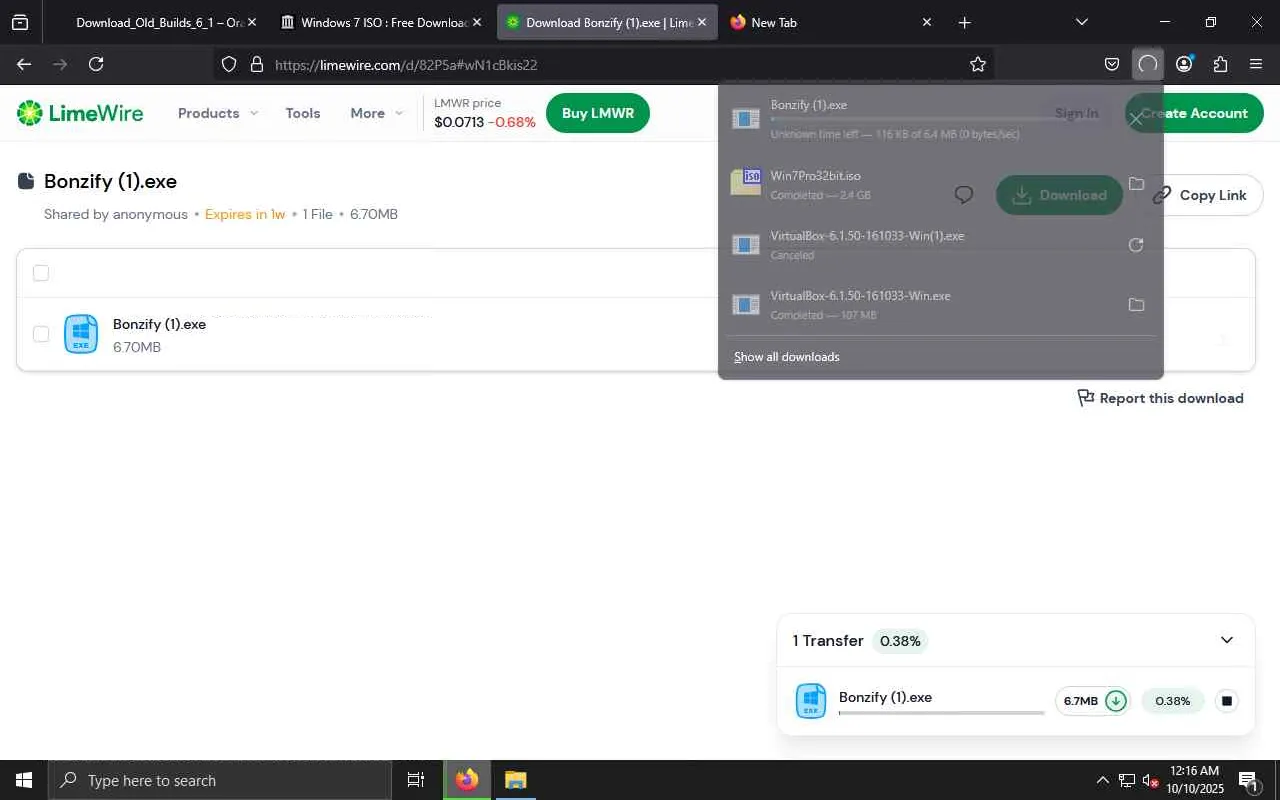Click the Bonzify progress bar in transfer panel

pos(941,713)
